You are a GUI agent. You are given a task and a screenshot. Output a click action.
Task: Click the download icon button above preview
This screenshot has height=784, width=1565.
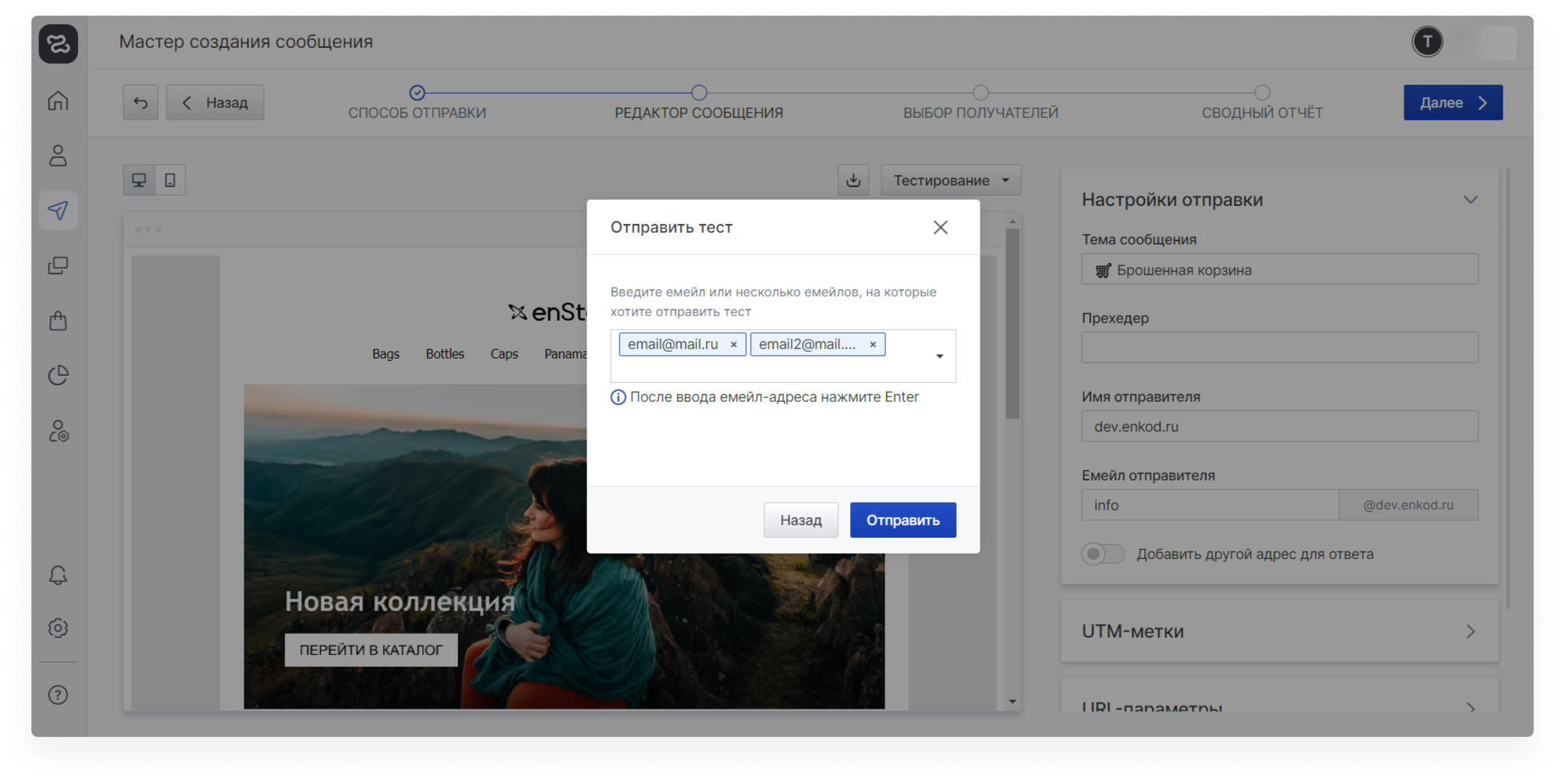tap(853, 180)
